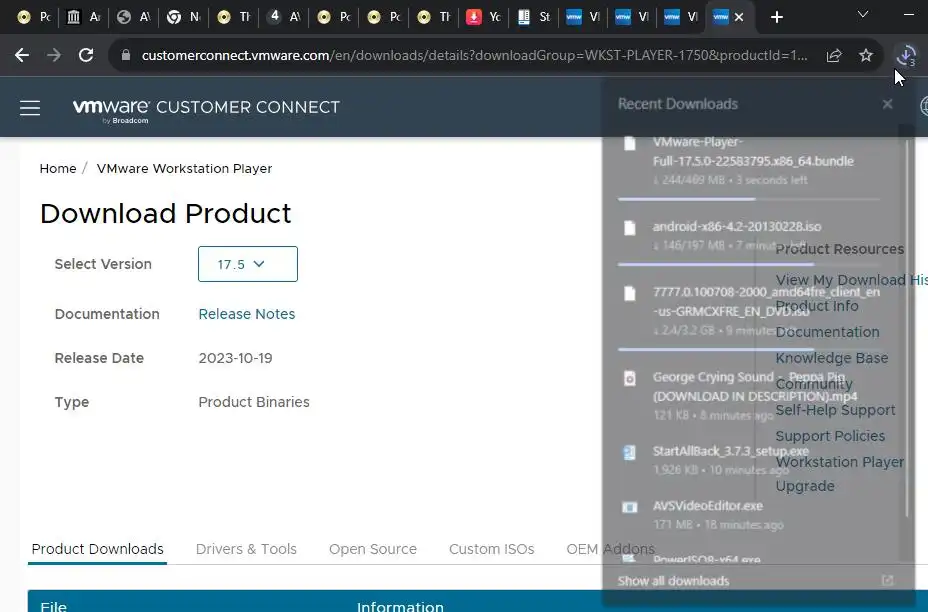Viewport: 928px width, 612px height.
Task: Switch to the OEM Addons tab
Action: coord(611,549)
